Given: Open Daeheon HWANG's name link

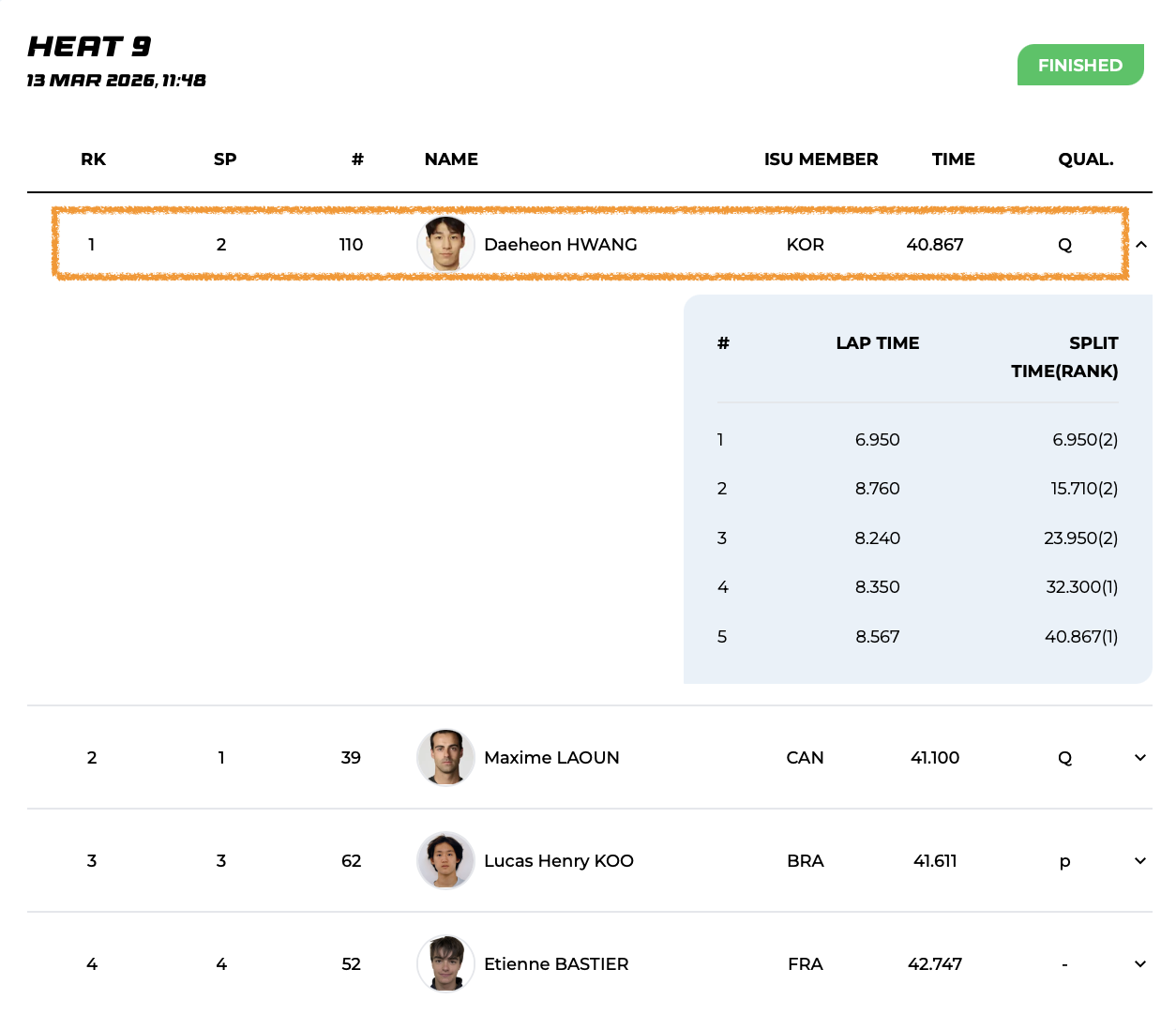Looking at the screenshot, I should pos(560,245).
